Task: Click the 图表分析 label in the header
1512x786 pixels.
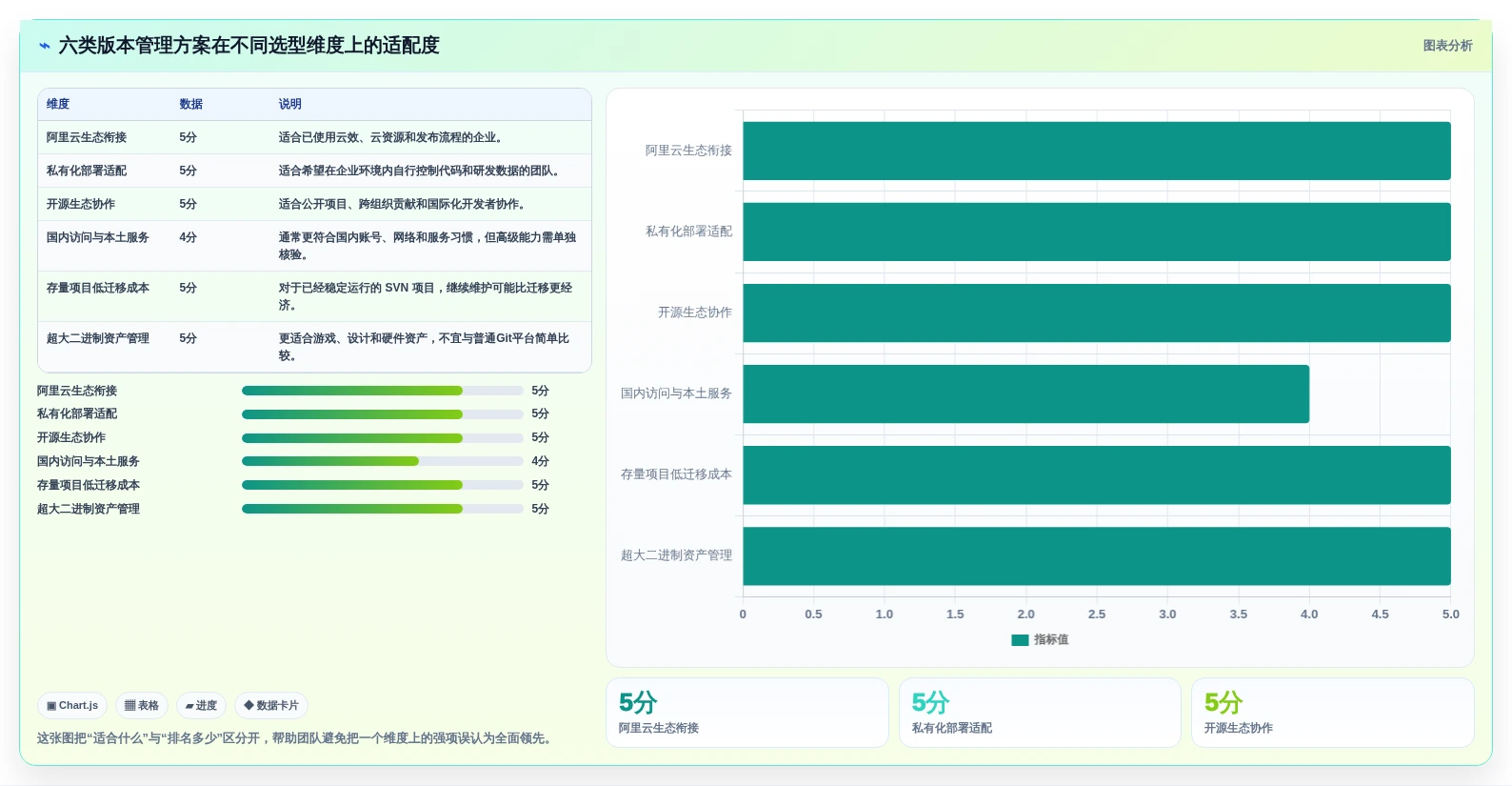Action: pyautogui.click(x=1447, y=46)
